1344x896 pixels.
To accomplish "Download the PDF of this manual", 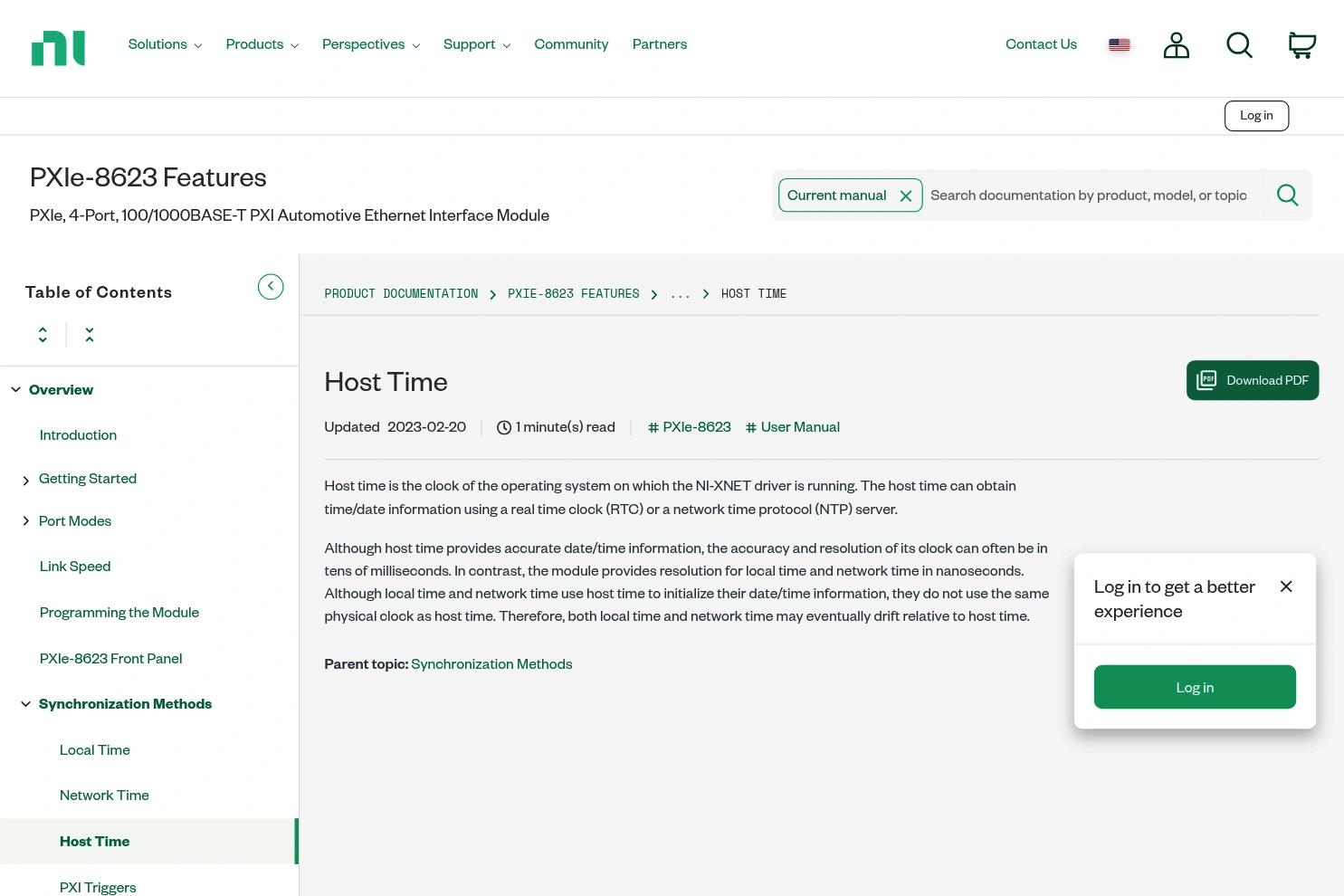I will (x=1253, y=380).
